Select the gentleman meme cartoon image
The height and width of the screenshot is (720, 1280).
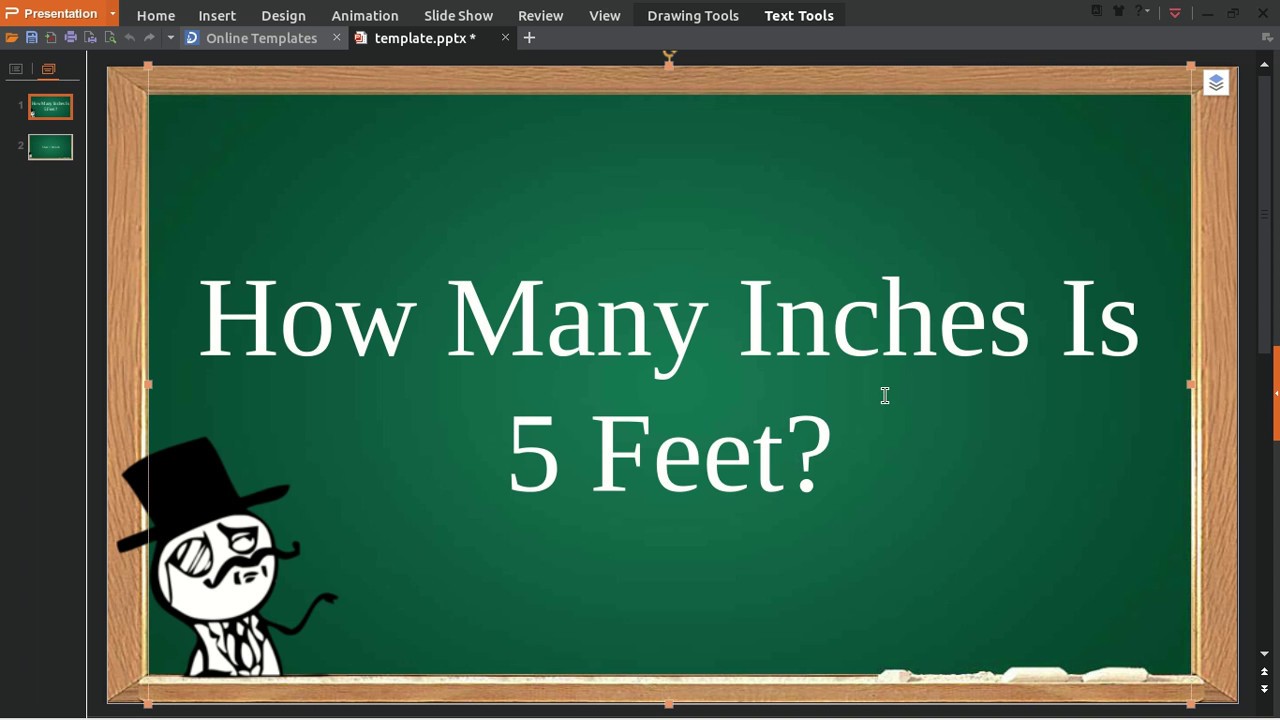pos(226,556)
